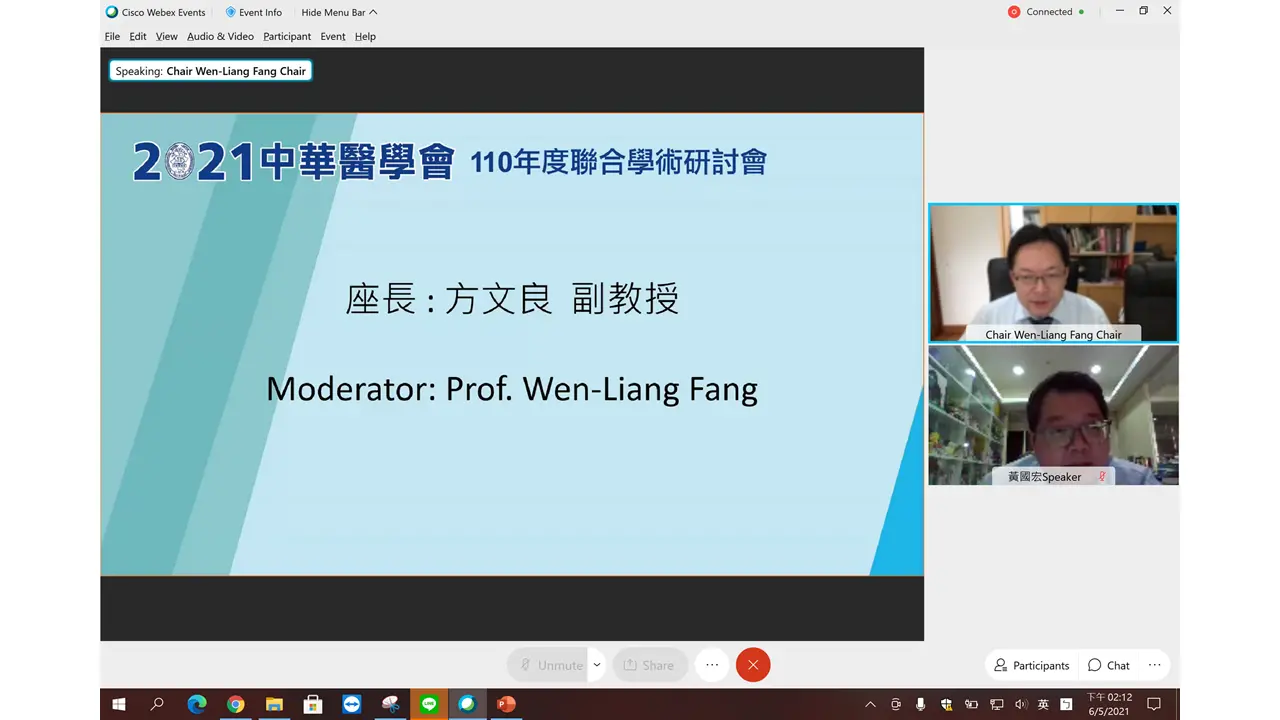The height and width of the screenshot is (720, 1280).
Task: Expand audio options next to Unmute
Action: point(596,664)
